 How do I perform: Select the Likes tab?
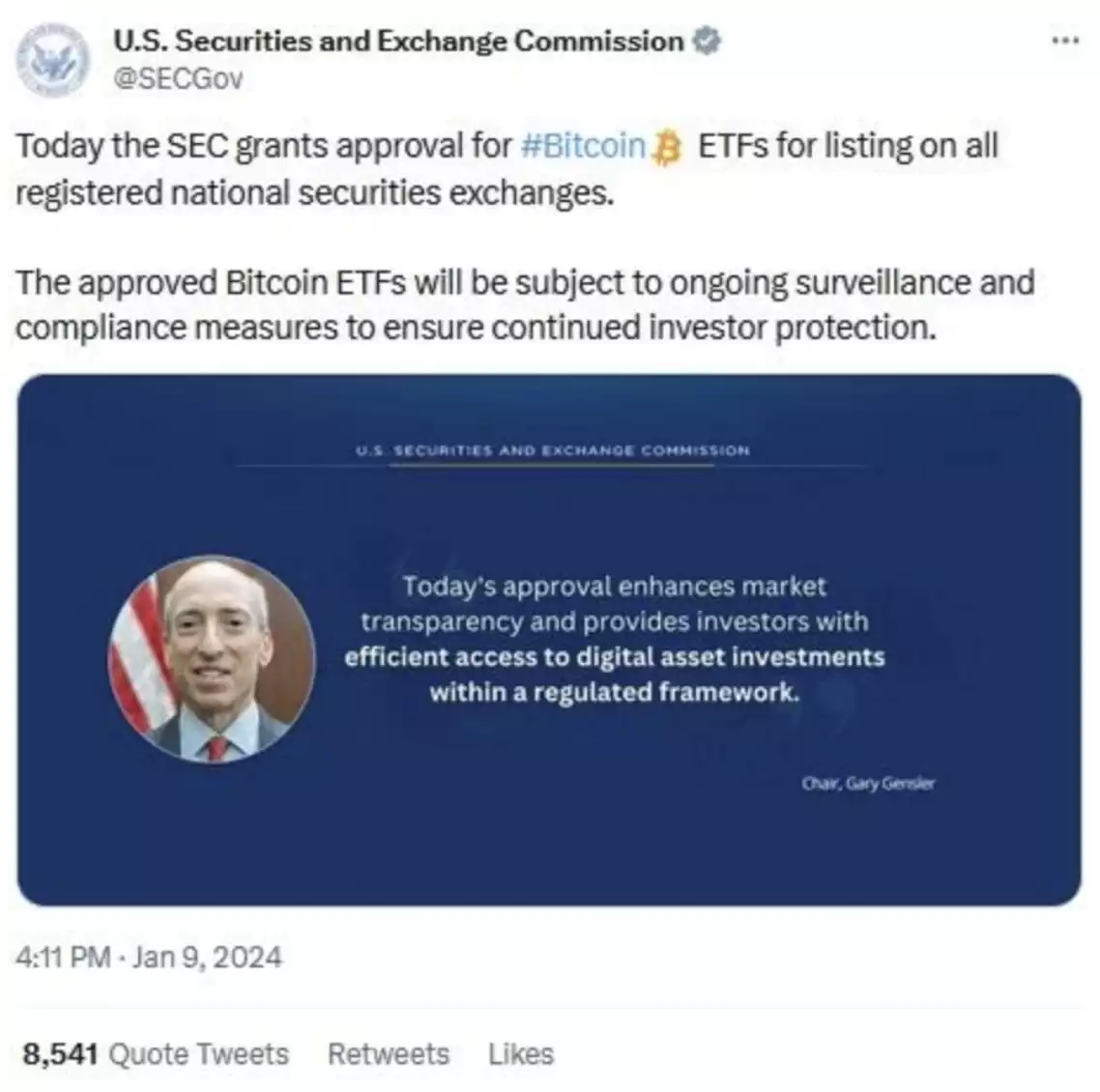(521, 1053)
